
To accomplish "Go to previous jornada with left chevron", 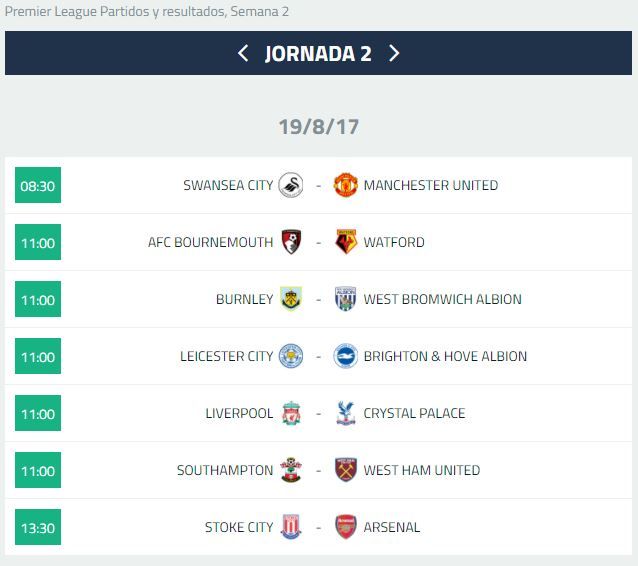I will [243, 53].
